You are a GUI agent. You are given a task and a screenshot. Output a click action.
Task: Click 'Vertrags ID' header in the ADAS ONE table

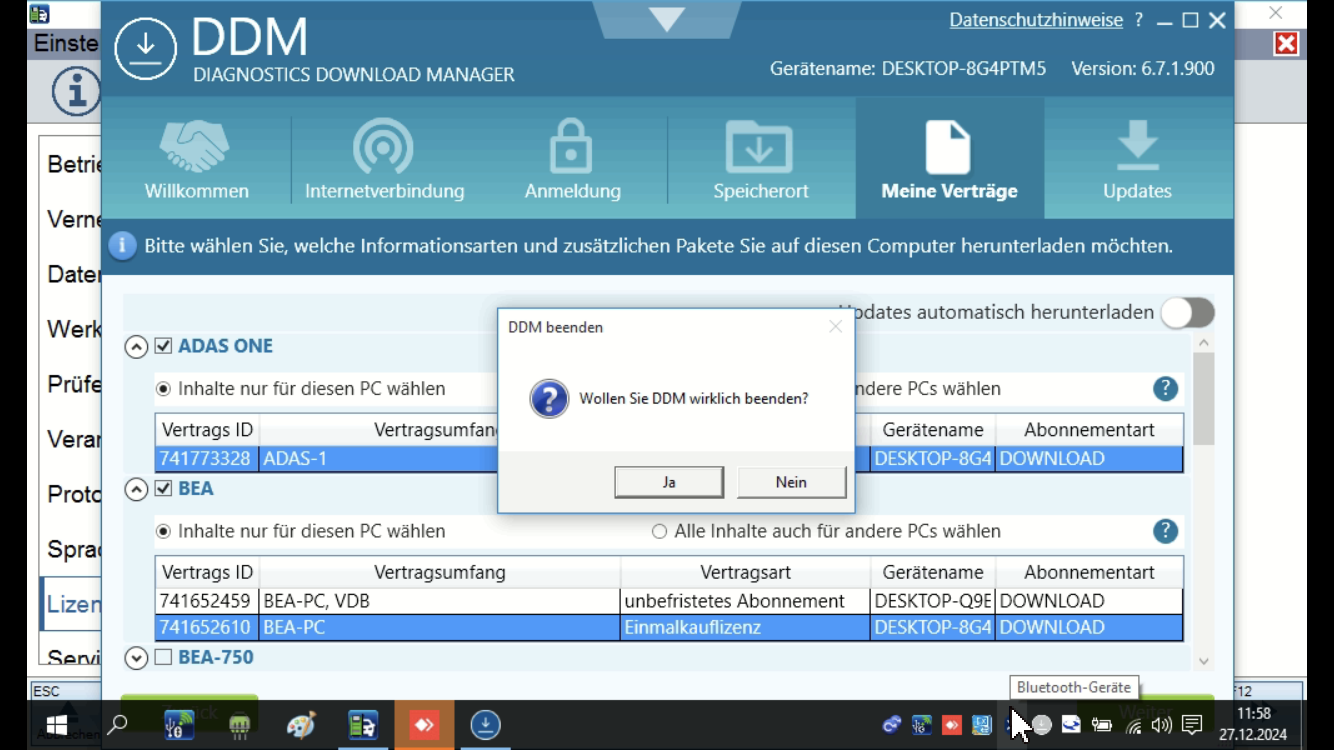click(207, 430)
